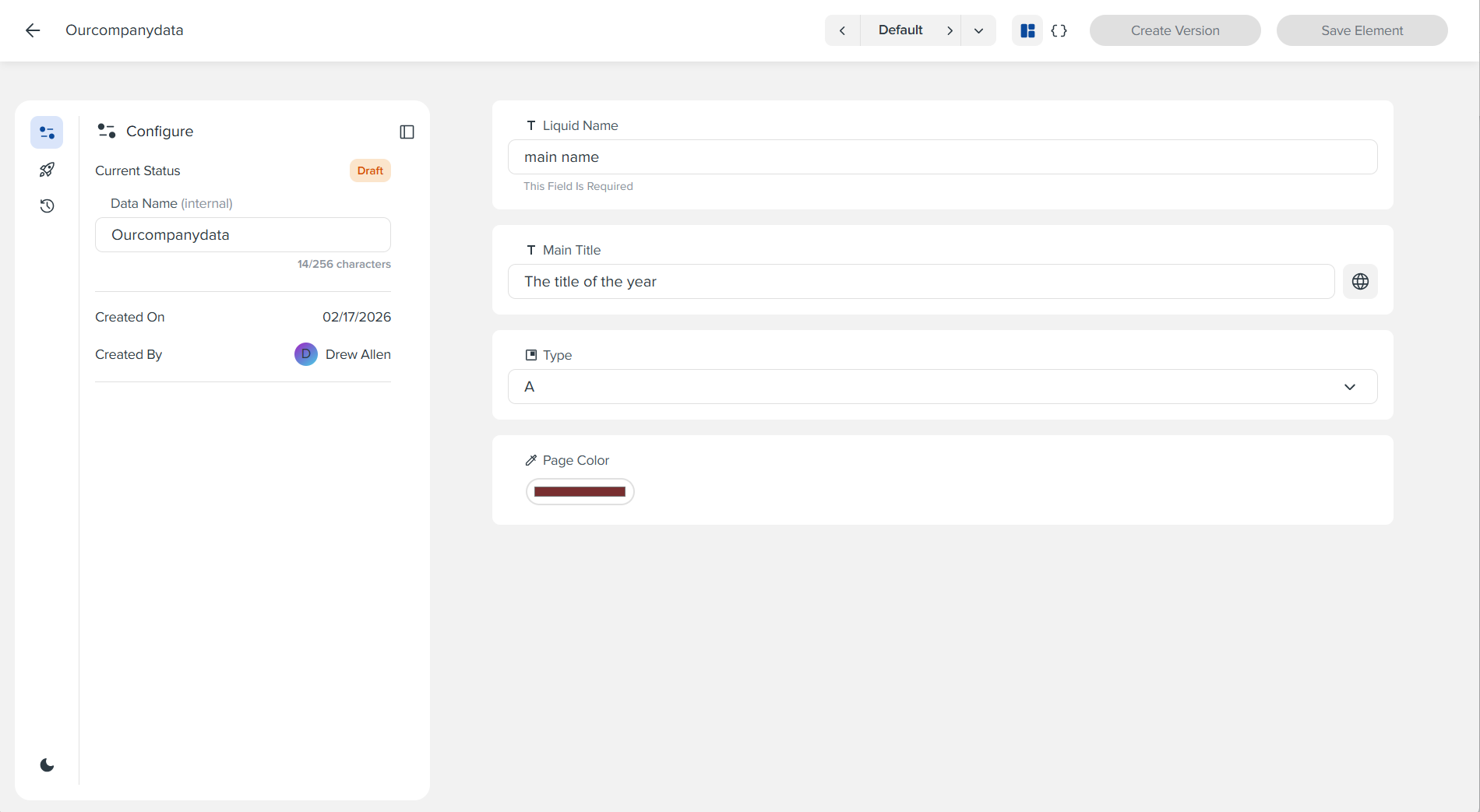Open the Configure panel in the sidebar
Image resolution: width=1480 pixels, height=812 pixels.
47,132
